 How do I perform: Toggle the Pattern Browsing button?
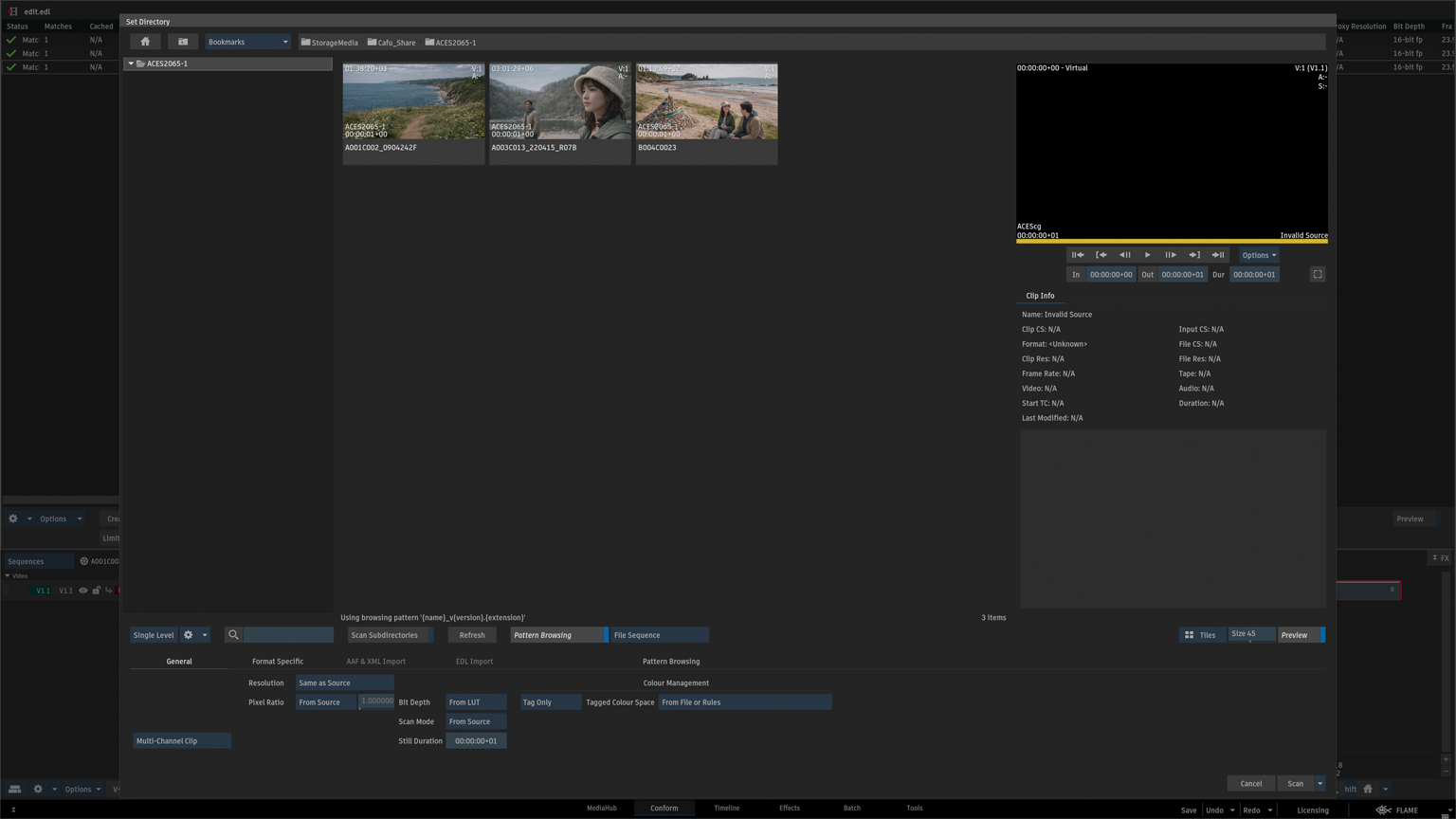[x=557, y=635]
